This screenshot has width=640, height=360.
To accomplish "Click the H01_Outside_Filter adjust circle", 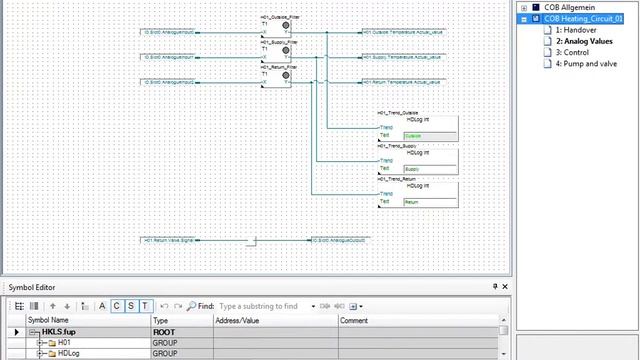I will point(286,25).
